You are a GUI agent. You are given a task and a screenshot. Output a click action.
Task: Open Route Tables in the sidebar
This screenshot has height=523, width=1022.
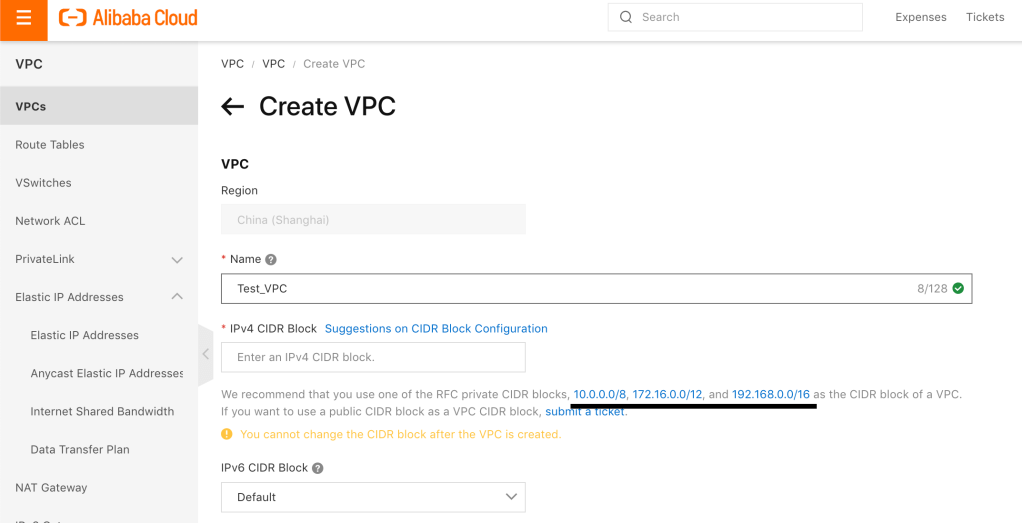click(50, 145)
